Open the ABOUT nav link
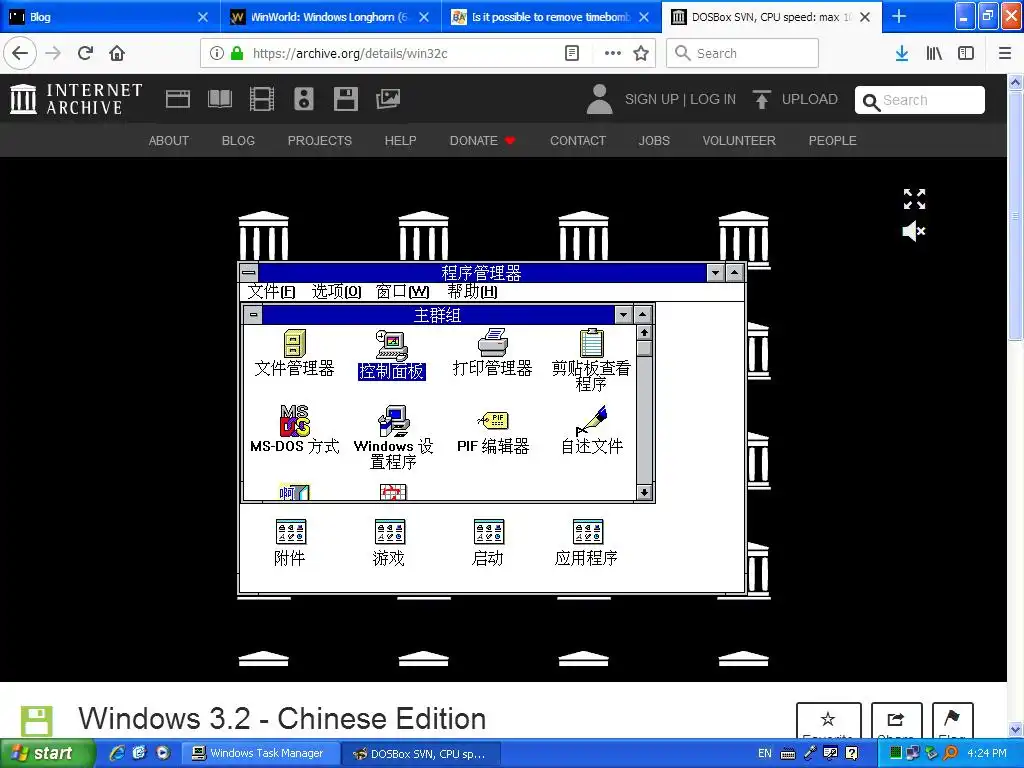This screenshot has width=1024, height=768. point(168,140)
